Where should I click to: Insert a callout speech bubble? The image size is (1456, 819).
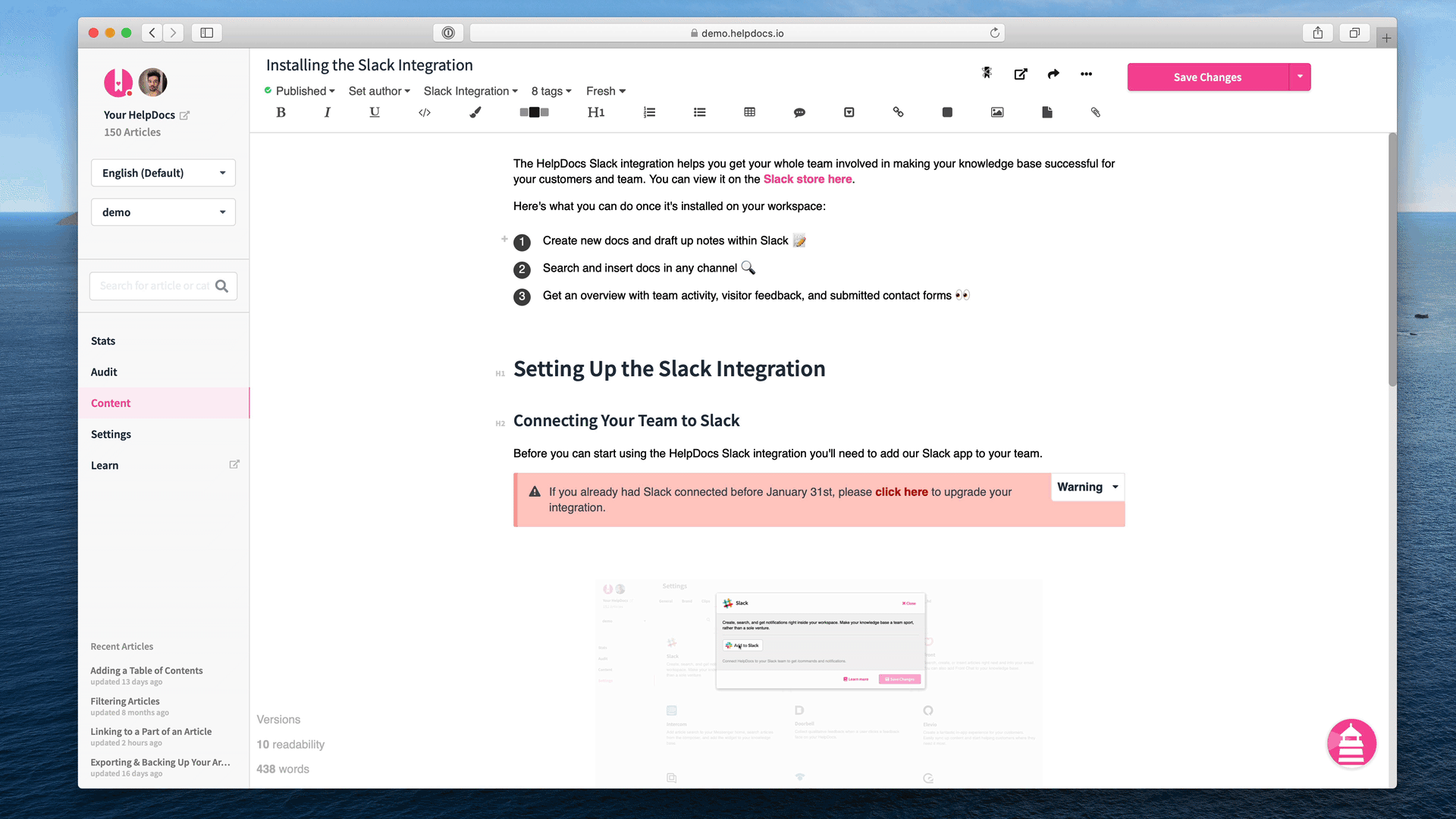[x=799, y=112]
